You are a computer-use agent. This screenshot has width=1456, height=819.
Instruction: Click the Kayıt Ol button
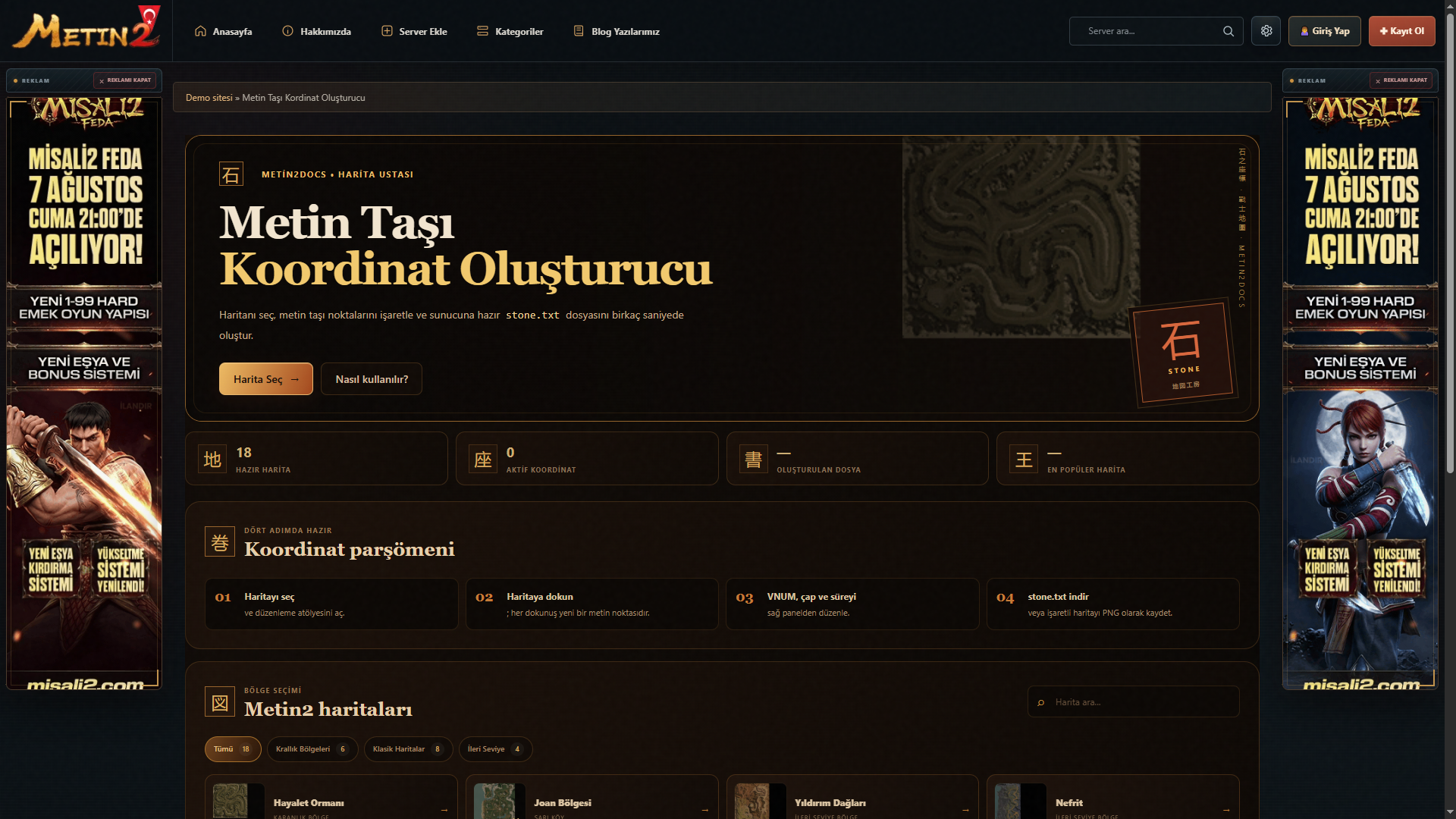point(1402,31)
